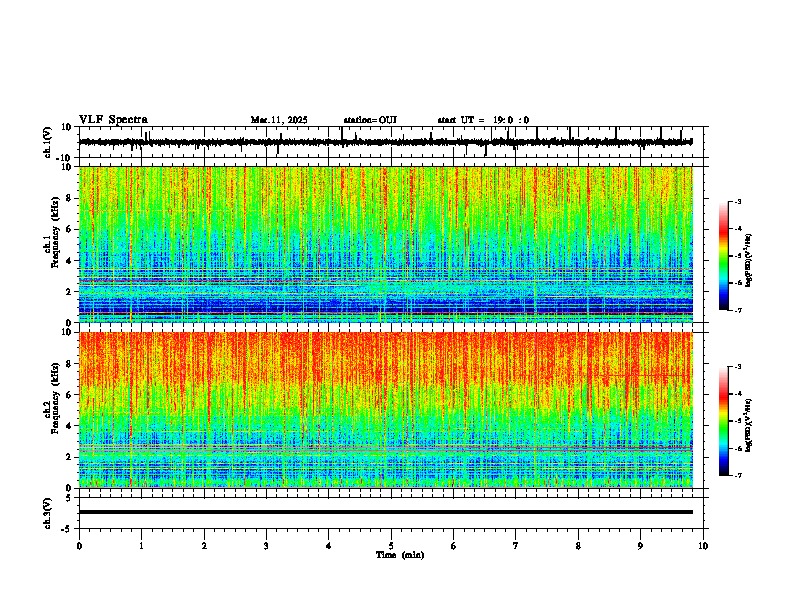Click the "-5" tick on ch.3 axis
This screenshot has width=792, height=612.
click(68, 529)
